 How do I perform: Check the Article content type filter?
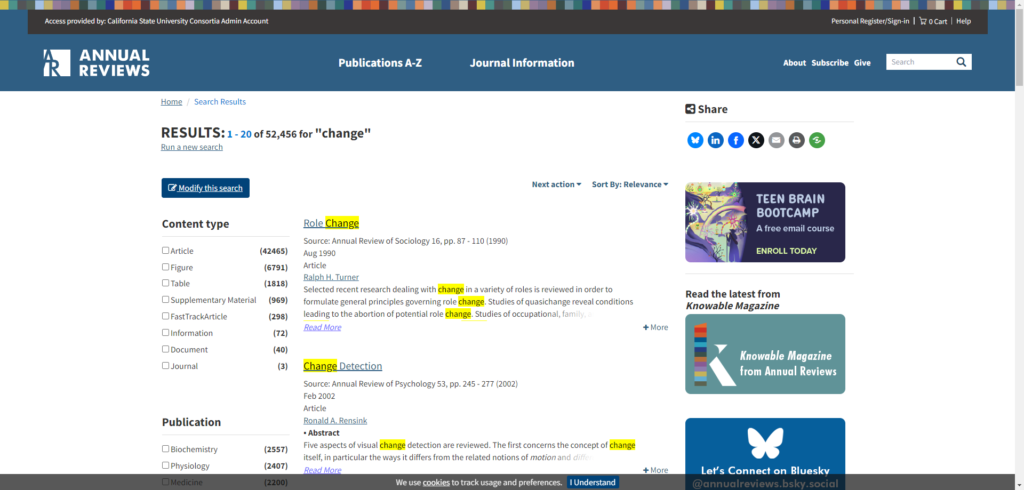click(166, 251)
